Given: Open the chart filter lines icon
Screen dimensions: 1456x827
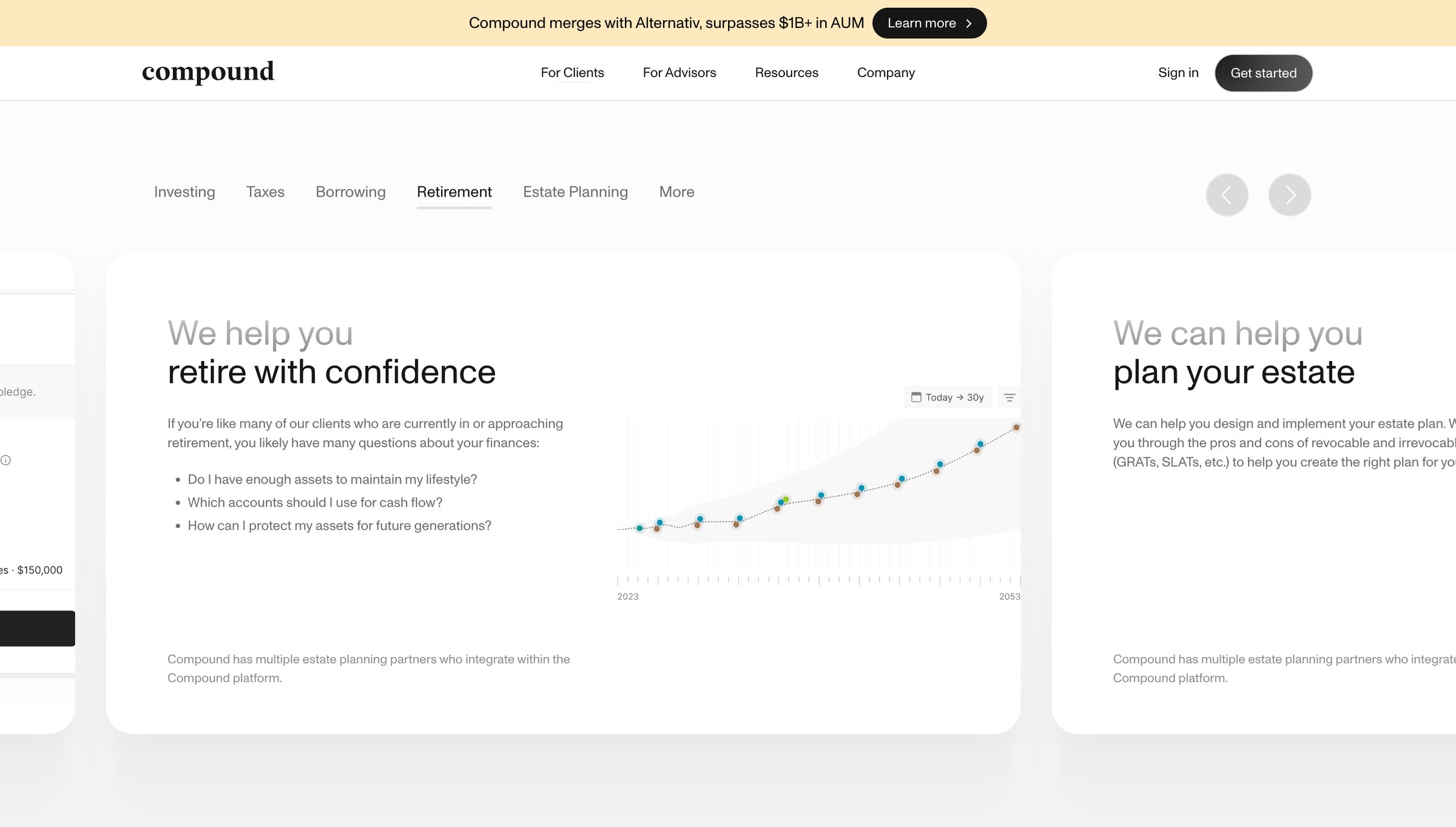Looking at the screenshot, I should pyautogui.click(x=1009, y=397).
